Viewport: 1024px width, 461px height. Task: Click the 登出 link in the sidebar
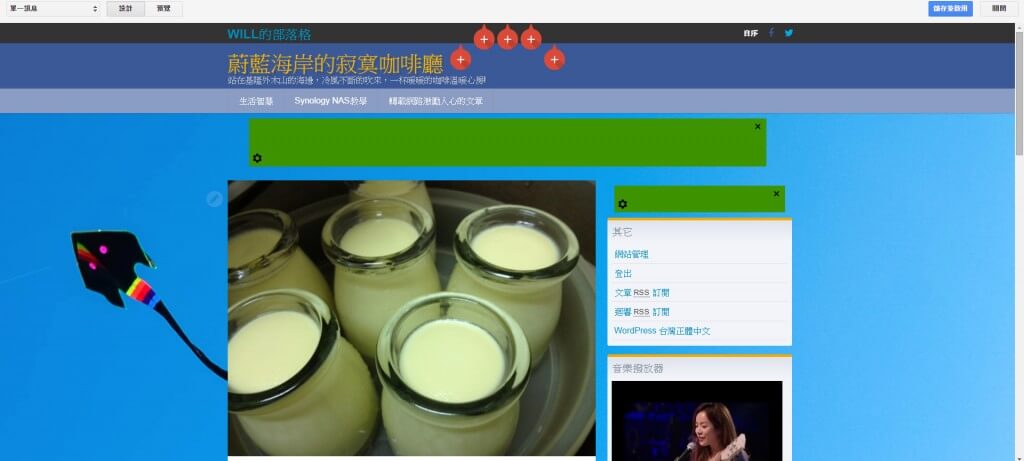[623, 274]
